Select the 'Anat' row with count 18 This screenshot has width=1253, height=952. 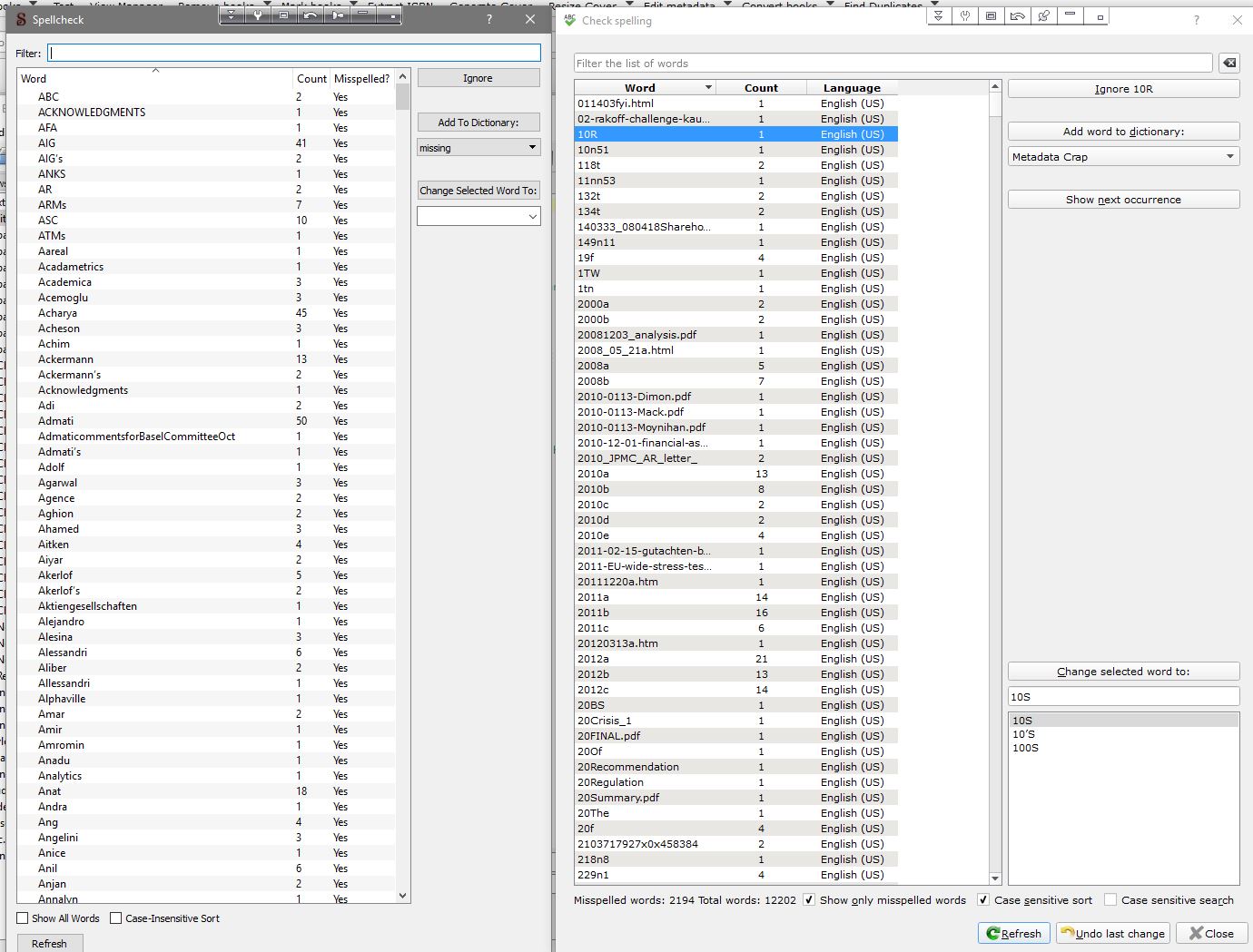[206, 791]
